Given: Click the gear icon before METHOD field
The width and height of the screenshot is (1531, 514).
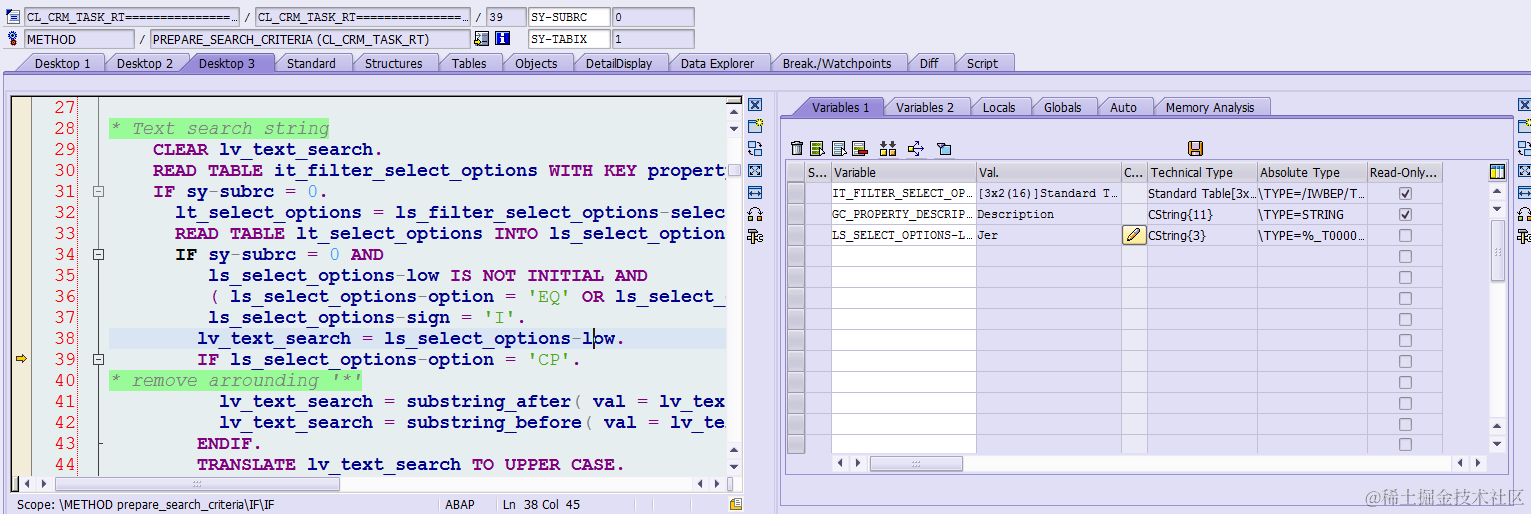Looking at the screenshot, I should (x=13, y=39).
